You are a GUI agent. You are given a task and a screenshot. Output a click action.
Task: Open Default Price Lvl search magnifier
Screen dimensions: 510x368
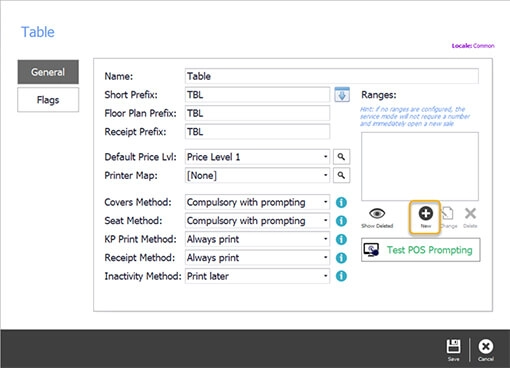[341, 157]
